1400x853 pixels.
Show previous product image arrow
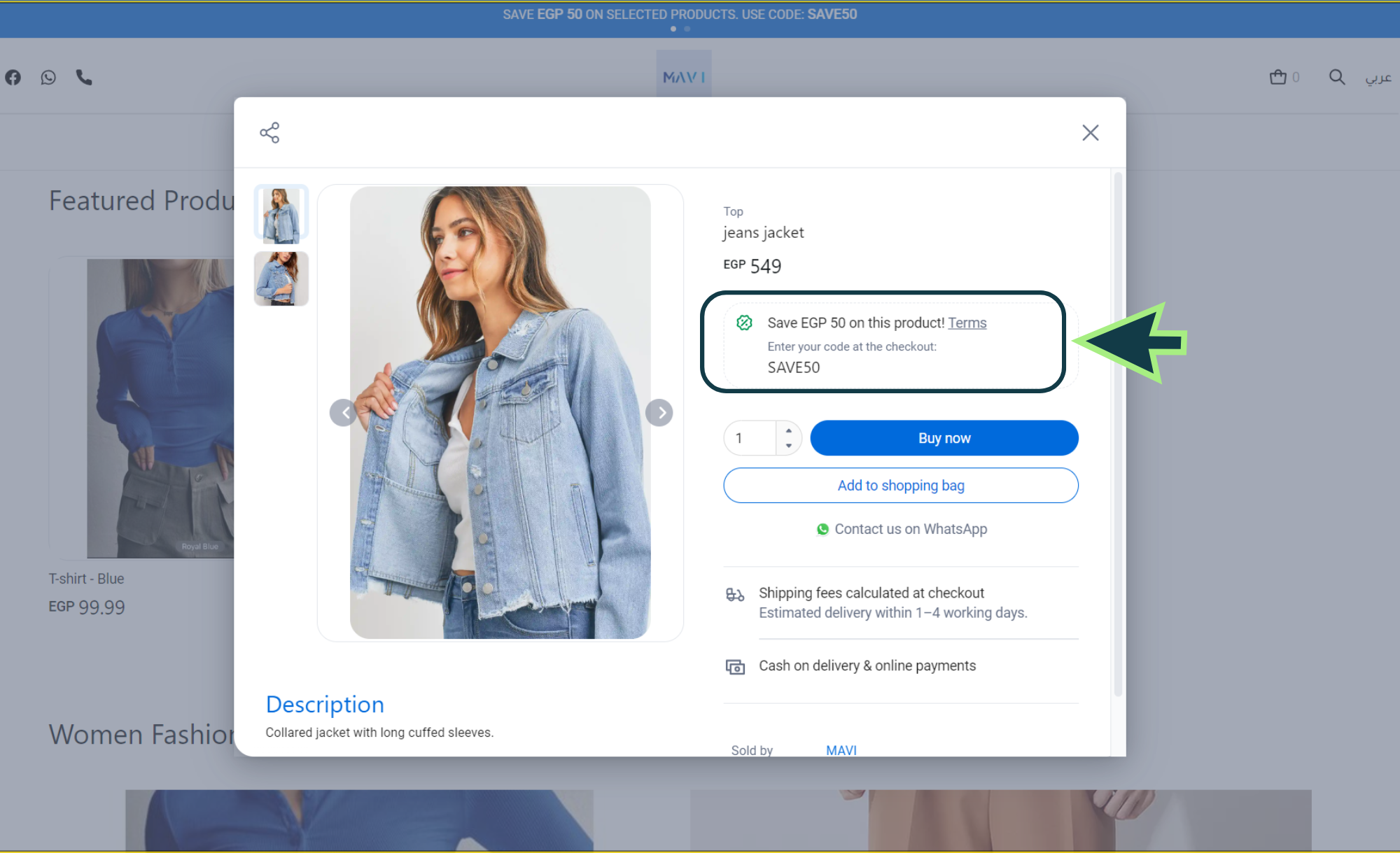tap(343, 413)
